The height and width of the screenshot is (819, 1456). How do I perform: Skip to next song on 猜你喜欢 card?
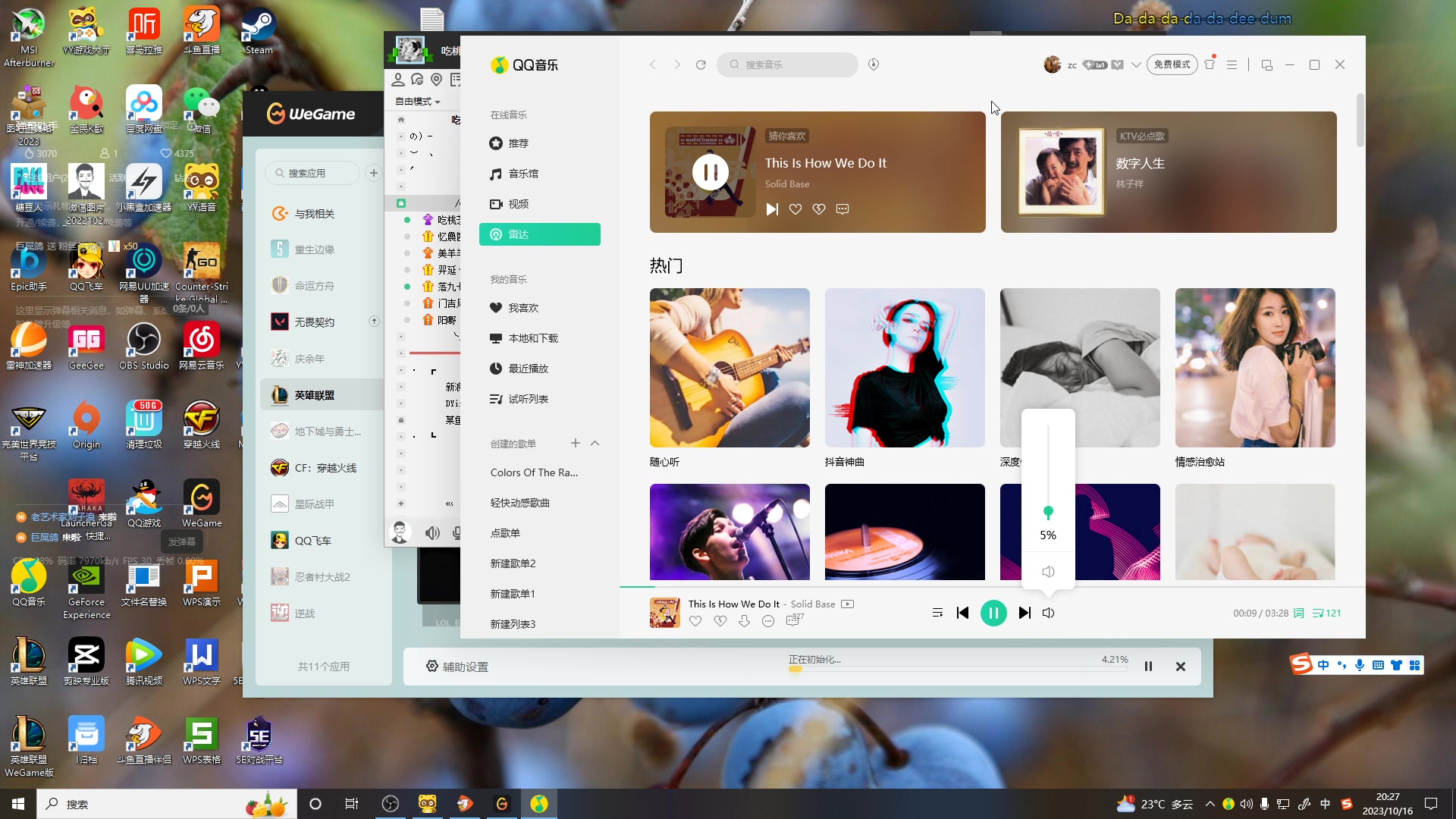tap(772, 209)
